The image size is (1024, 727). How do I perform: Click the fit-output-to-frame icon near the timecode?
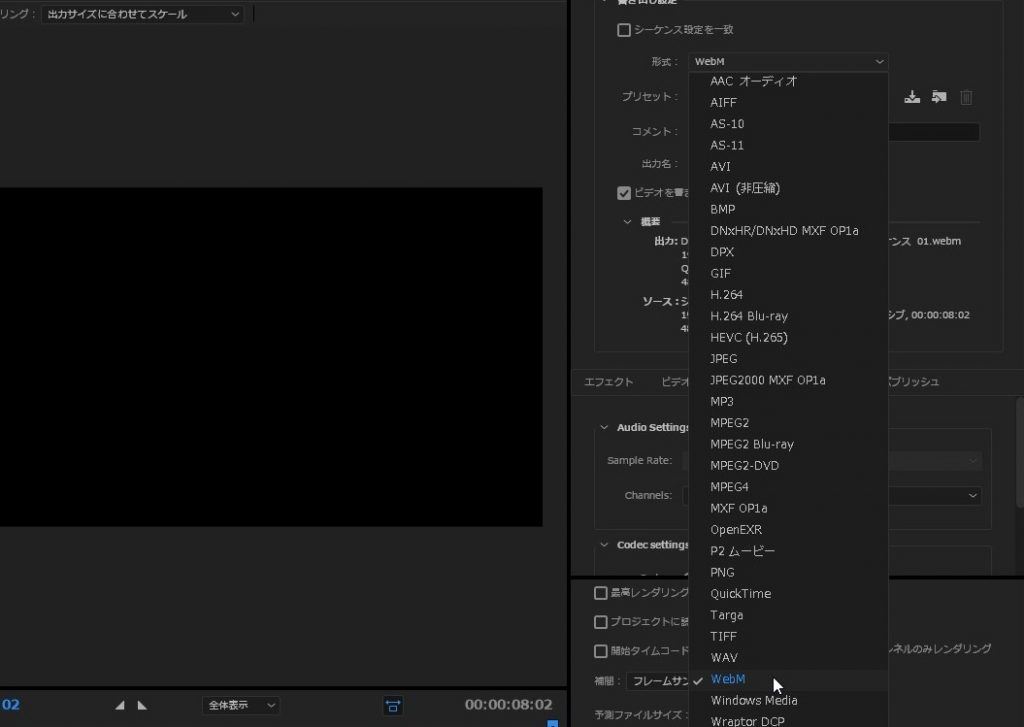394,704
